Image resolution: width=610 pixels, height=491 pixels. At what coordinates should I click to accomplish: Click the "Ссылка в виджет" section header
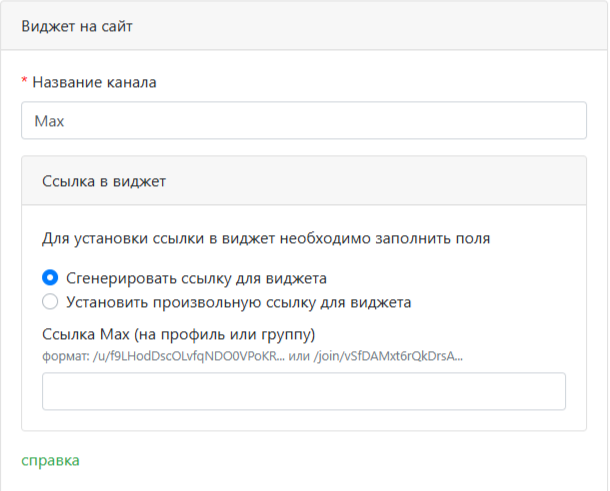point(104,181)
